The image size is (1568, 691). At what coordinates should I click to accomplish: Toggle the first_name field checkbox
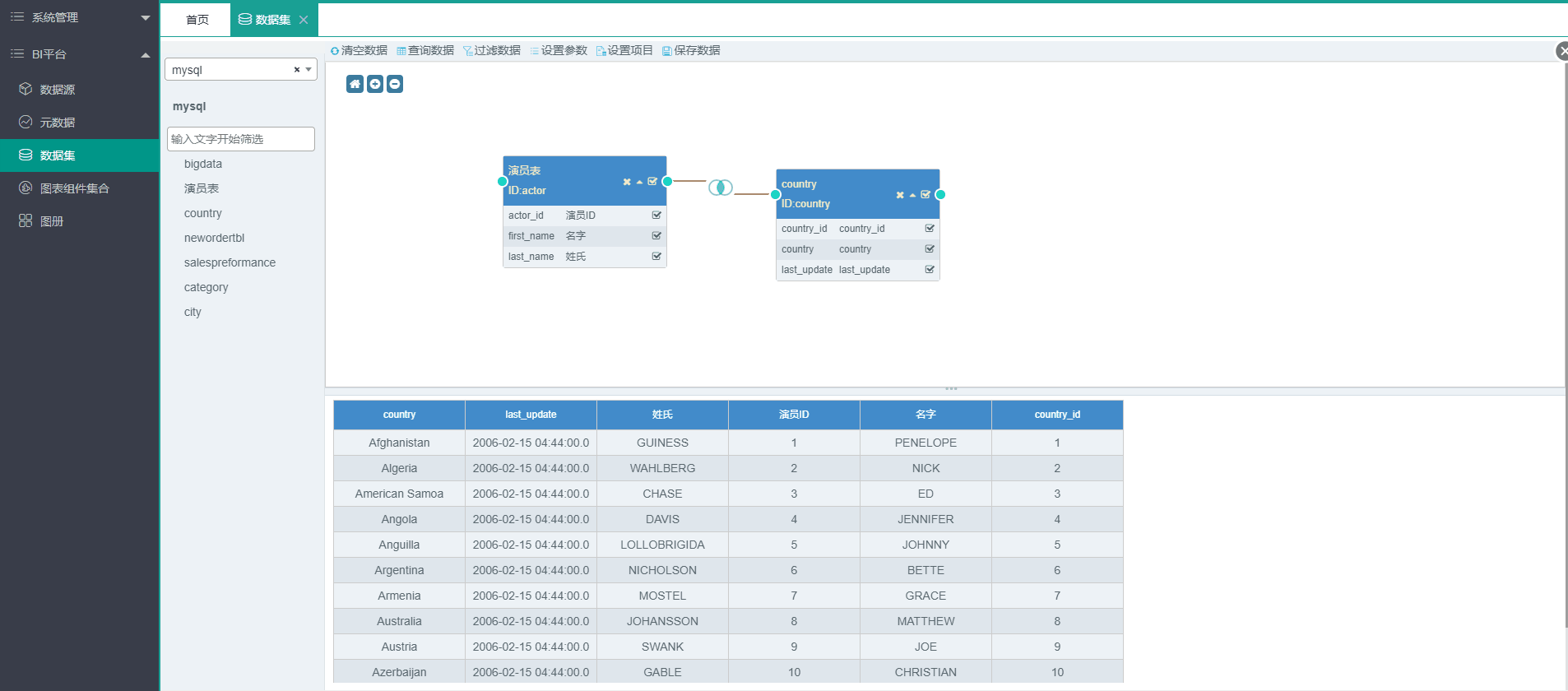click(x=656, y=236)
